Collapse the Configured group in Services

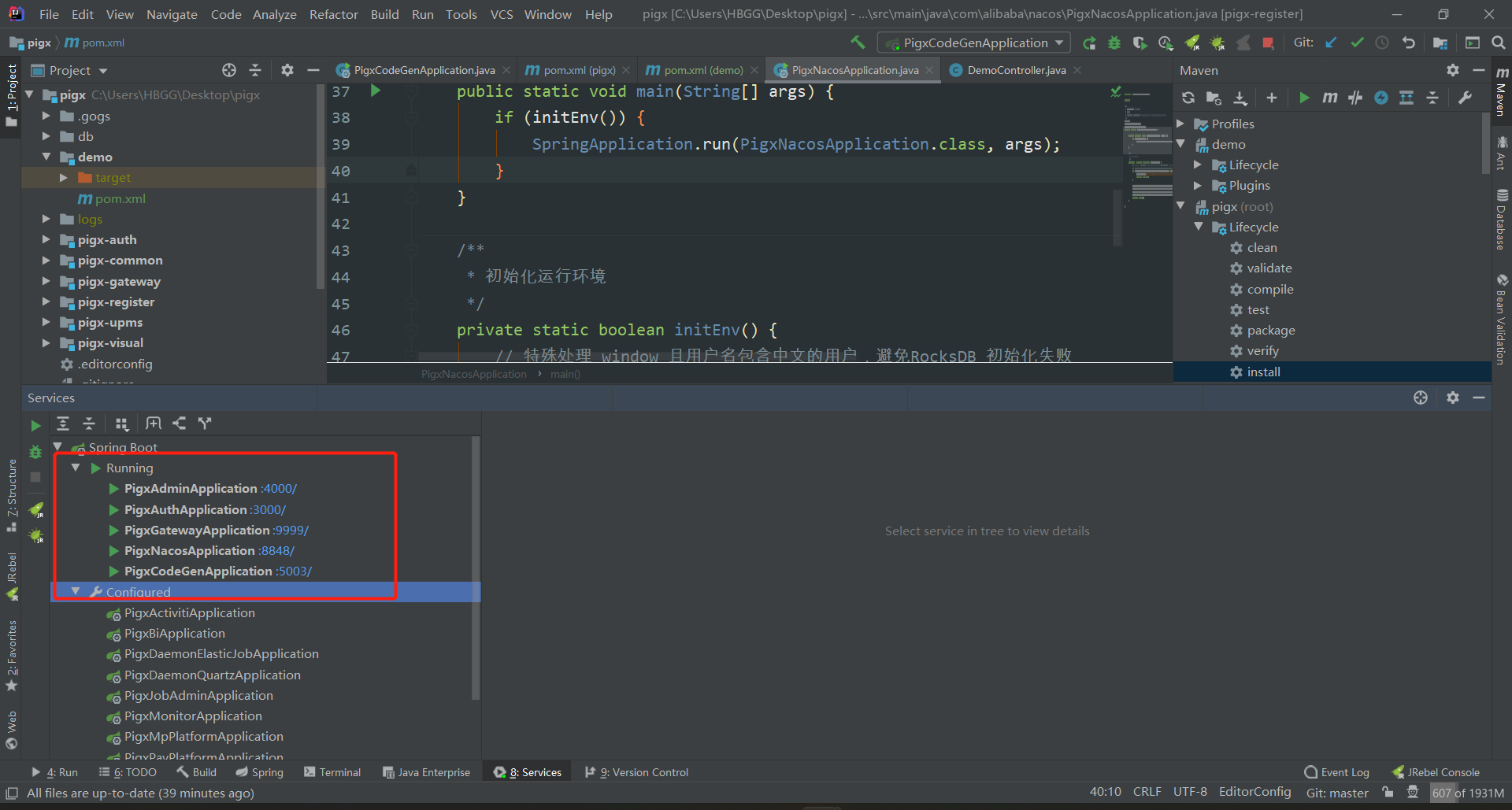click(76, 591)
